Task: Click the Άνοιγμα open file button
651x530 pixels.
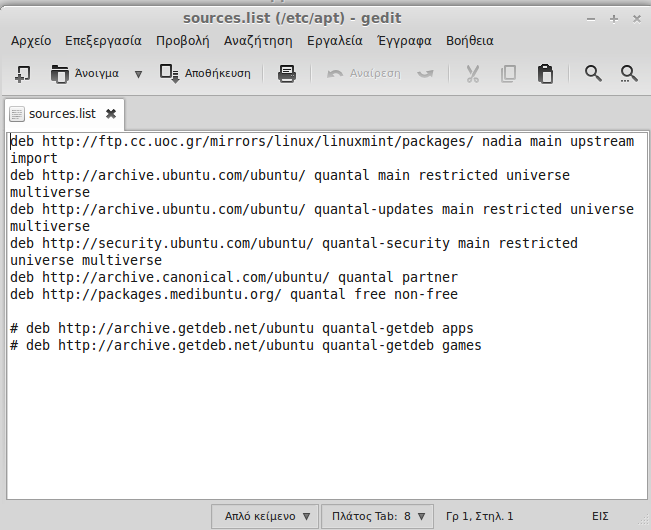Action: (x=85, y=74)
